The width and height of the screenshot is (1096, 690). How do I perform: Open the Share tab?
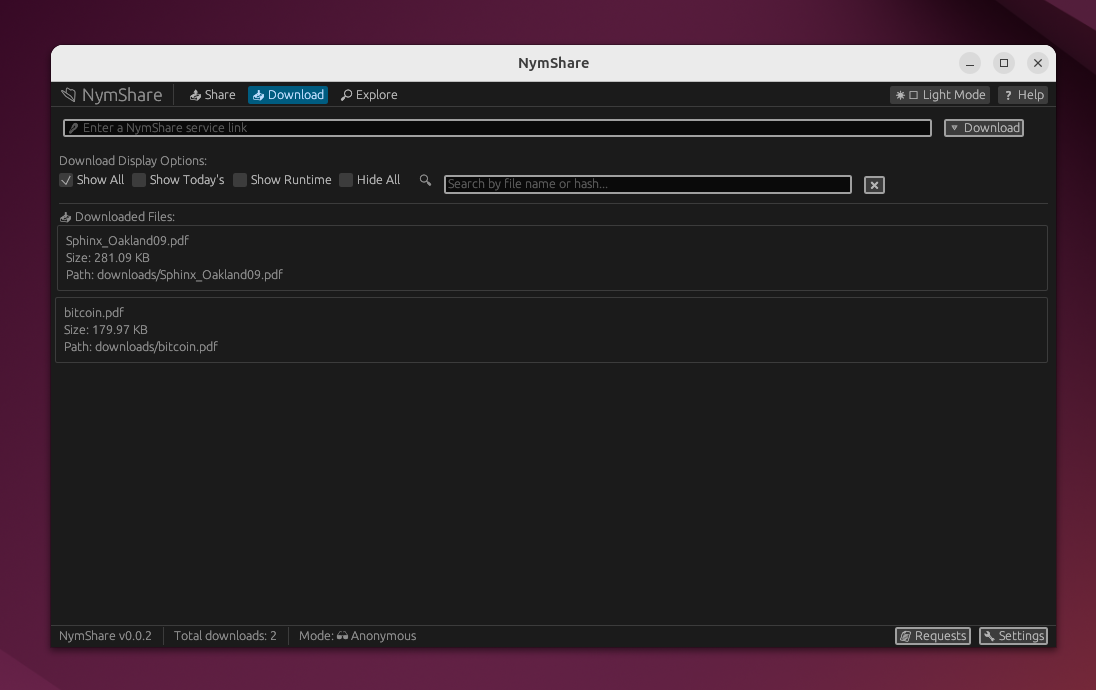click(x=212, y=94)
